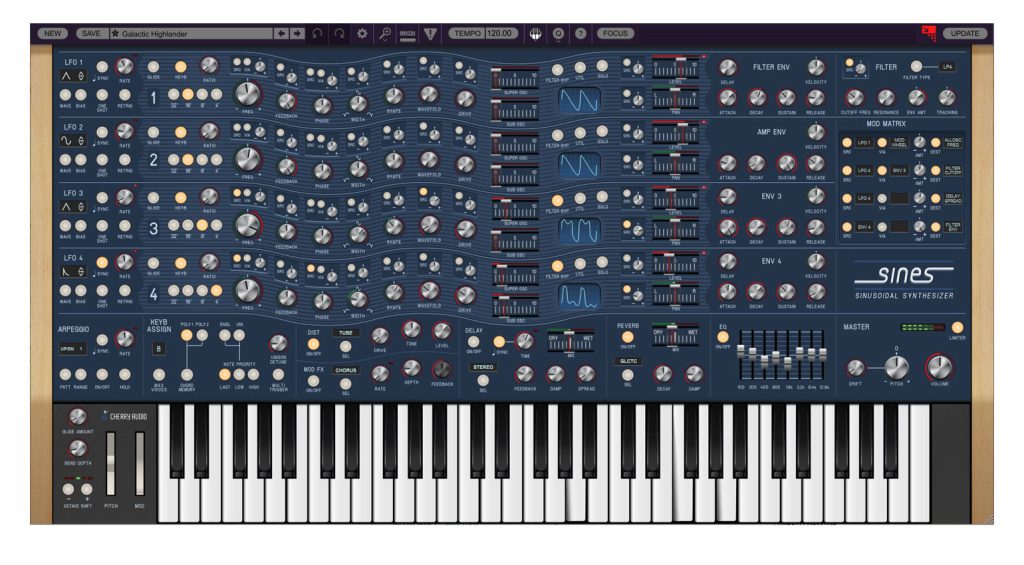Click the oscillator 2 FREQ knob
1024x565 pixels.
click(248, 159)
